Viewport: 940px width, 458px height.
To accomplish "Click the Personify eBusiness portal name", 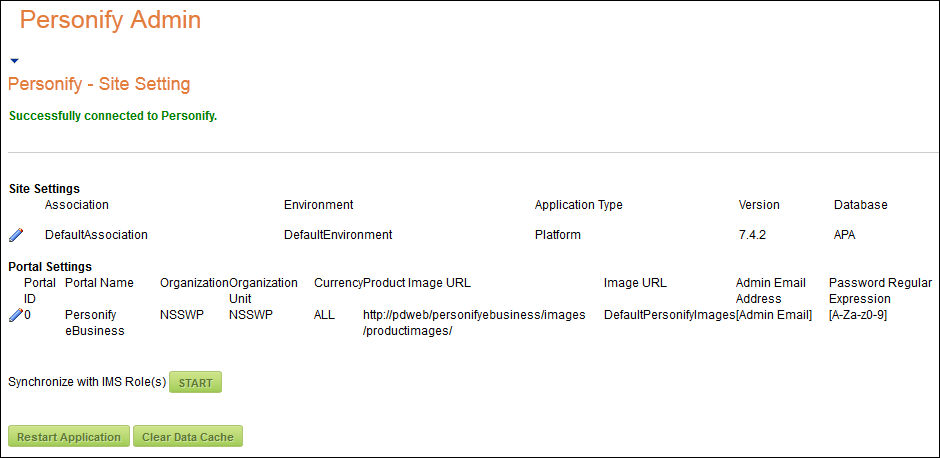I will click(x=94, y=323).
